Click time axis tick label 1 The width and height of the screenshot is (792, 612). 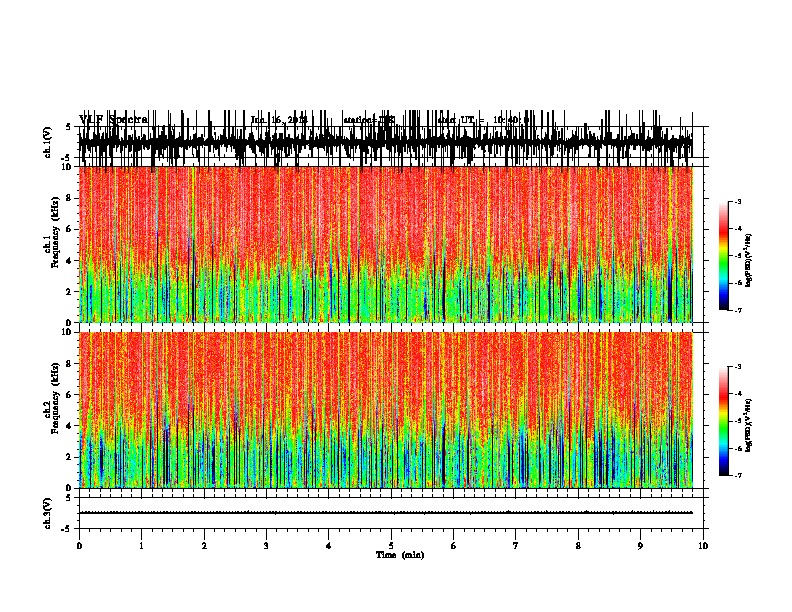[x=141, y=546]
